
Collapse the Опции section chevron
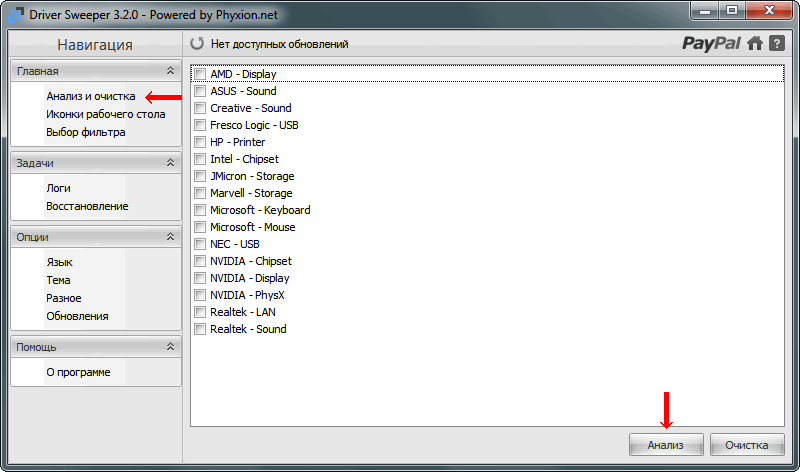pyautogui.click(x=170, y=237)
